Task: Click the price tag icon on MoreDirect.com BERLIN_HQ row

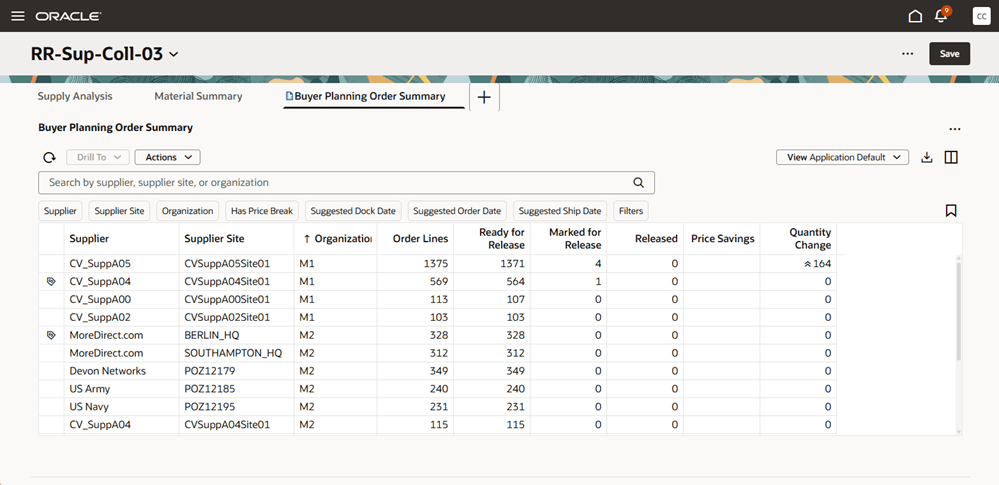Action: click(x=51, y=335)
